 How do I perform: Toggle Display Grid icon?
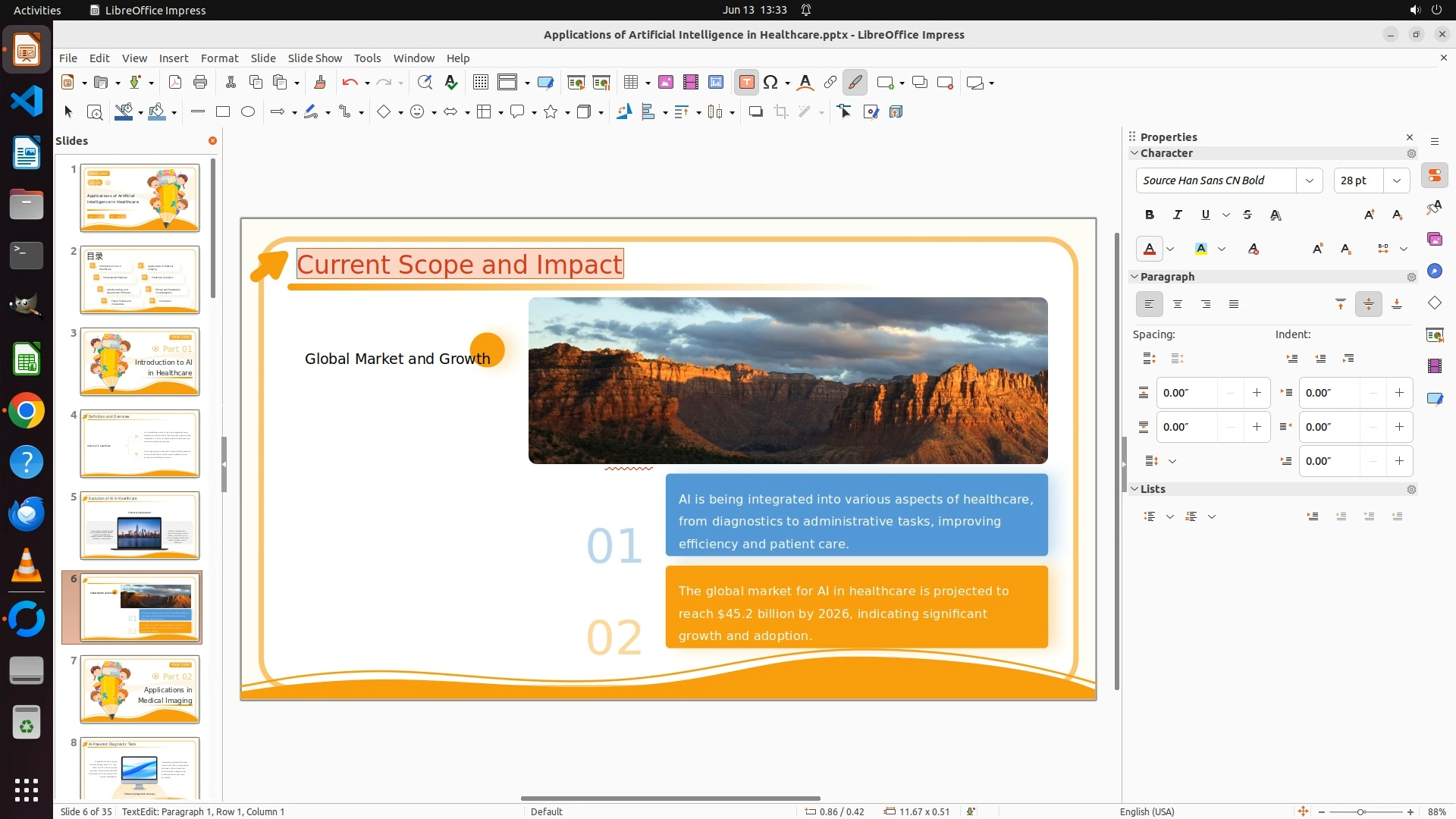481,83
